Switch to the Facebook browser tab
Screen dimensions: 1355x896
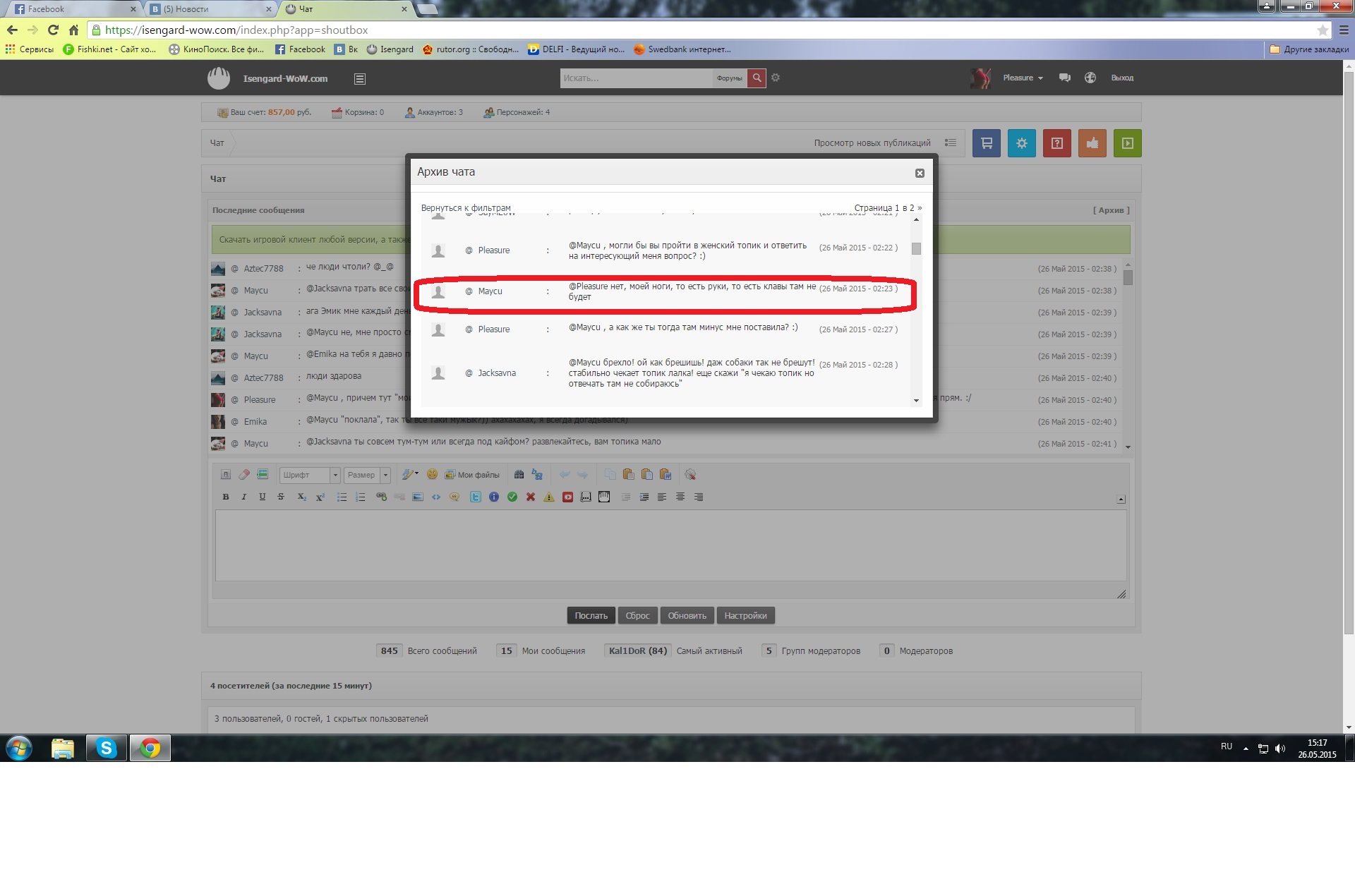click(74, 9)
